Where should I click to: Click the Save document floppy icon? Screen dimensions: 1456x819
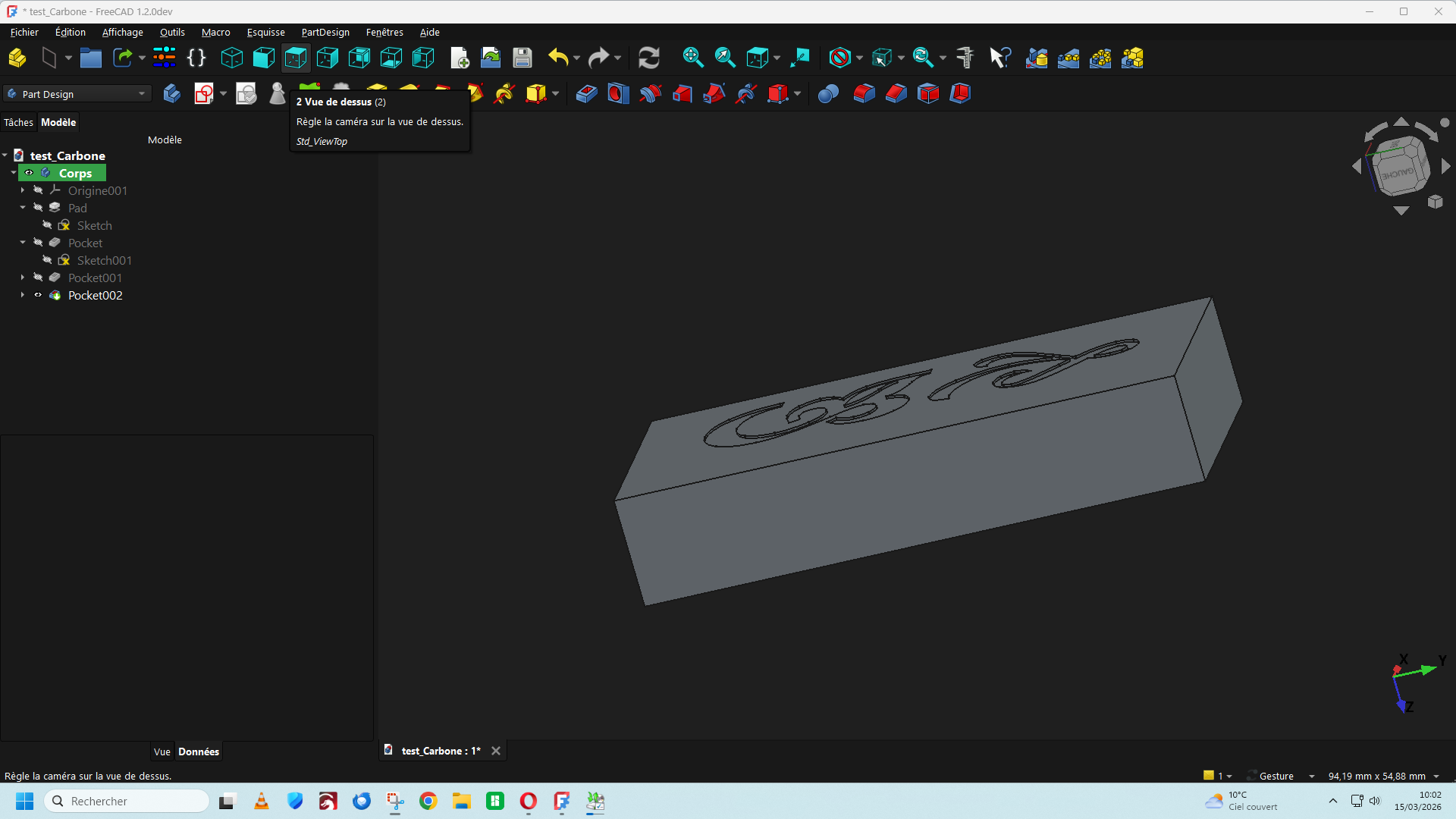[x=522, y=58]
